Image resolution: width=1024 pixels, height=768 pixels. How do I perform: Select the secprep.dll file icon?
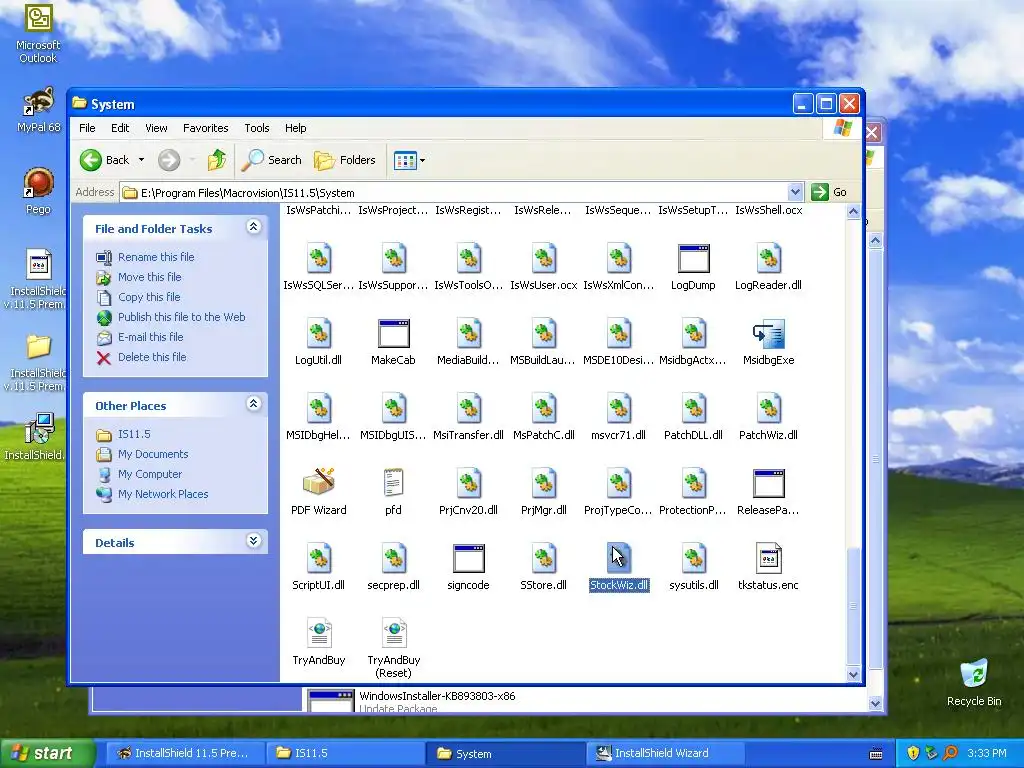tap(393, 558)
